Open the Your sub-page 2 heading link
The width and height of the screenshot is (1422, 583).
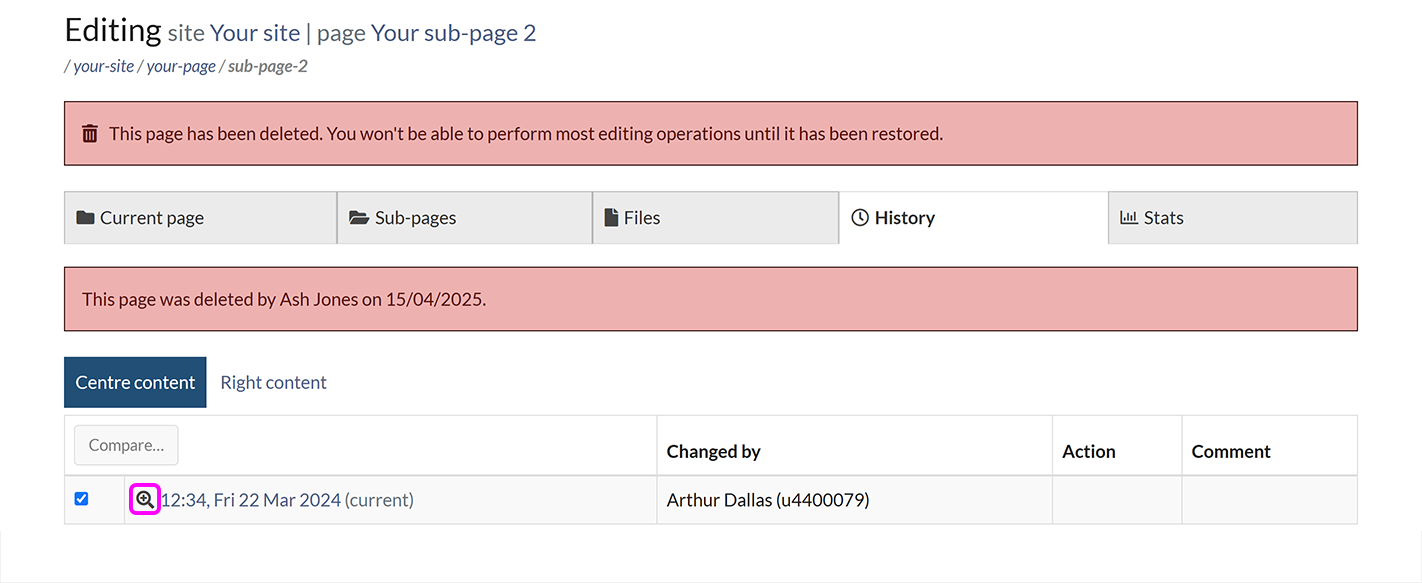click(x=453, y=33)
